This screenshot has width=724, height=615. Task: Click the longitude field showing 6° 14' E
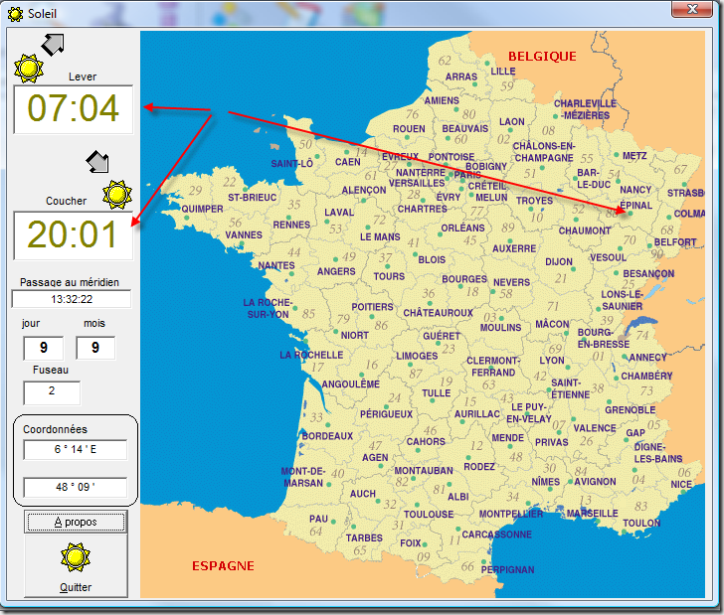[76, 450]
